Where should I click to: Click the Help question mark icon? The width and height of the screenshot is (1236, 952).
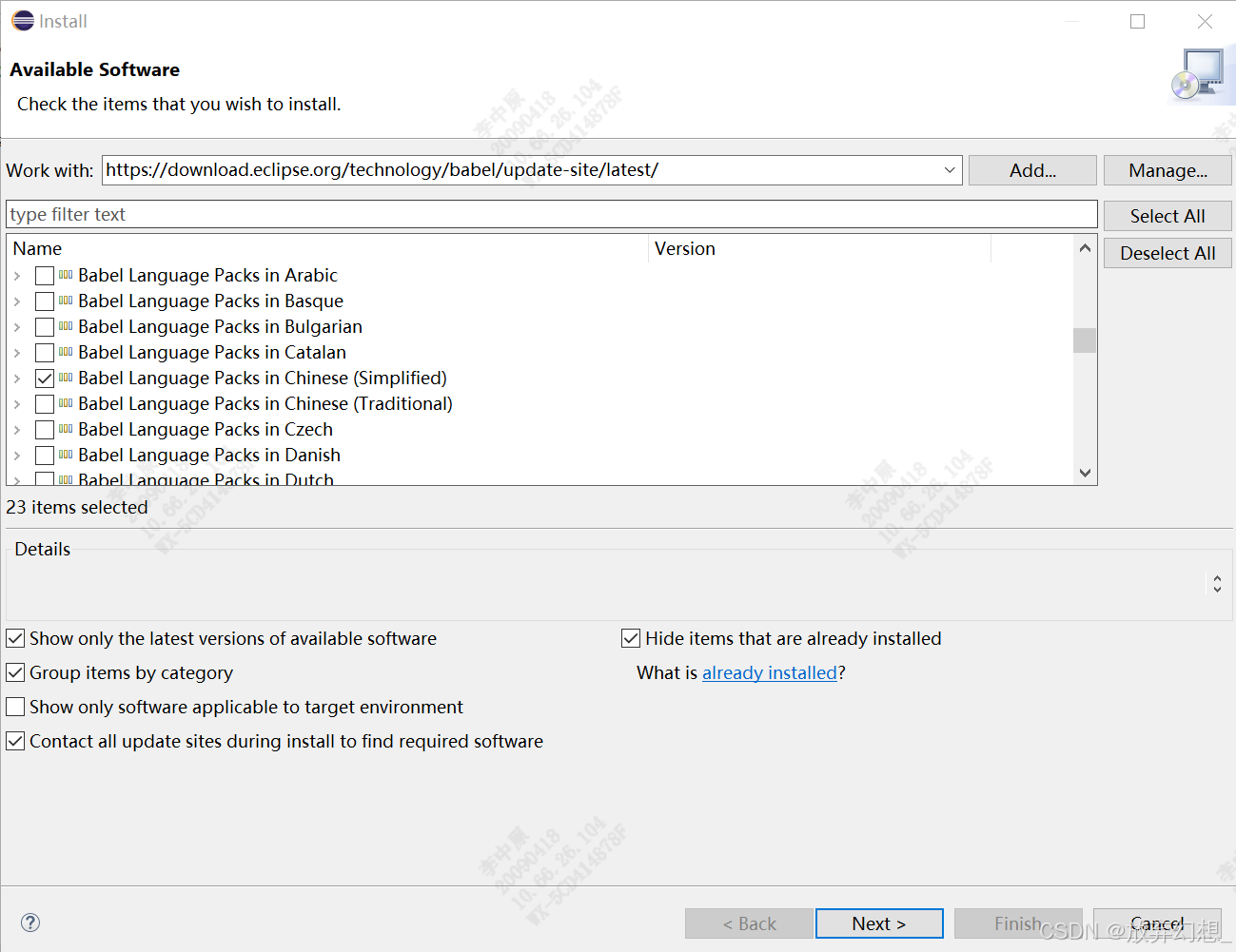coord(29,923)
